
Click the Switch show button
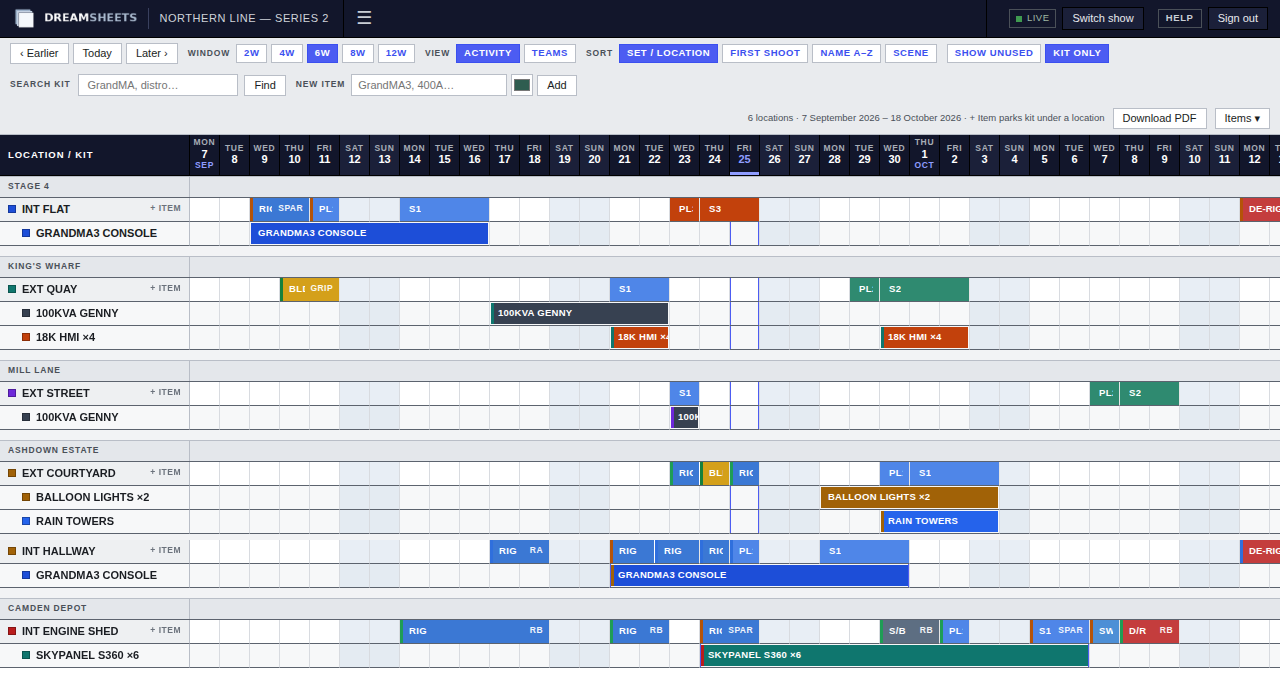pyautogui.click(x=1103, y=18)
